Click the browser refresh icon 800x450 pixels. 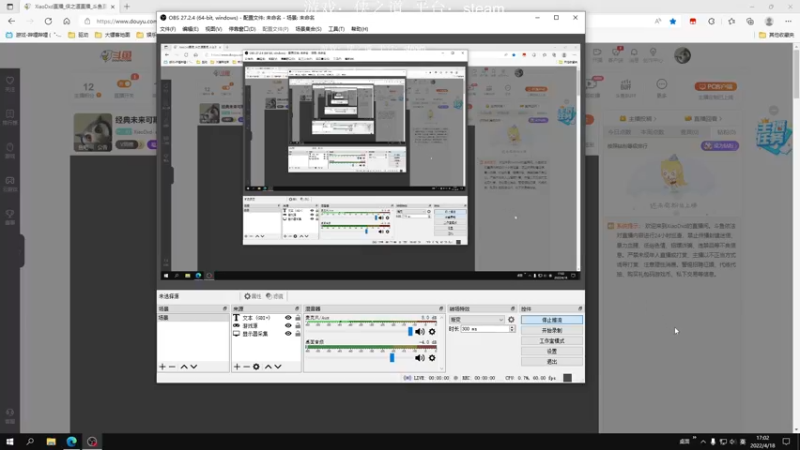[48, 21]
